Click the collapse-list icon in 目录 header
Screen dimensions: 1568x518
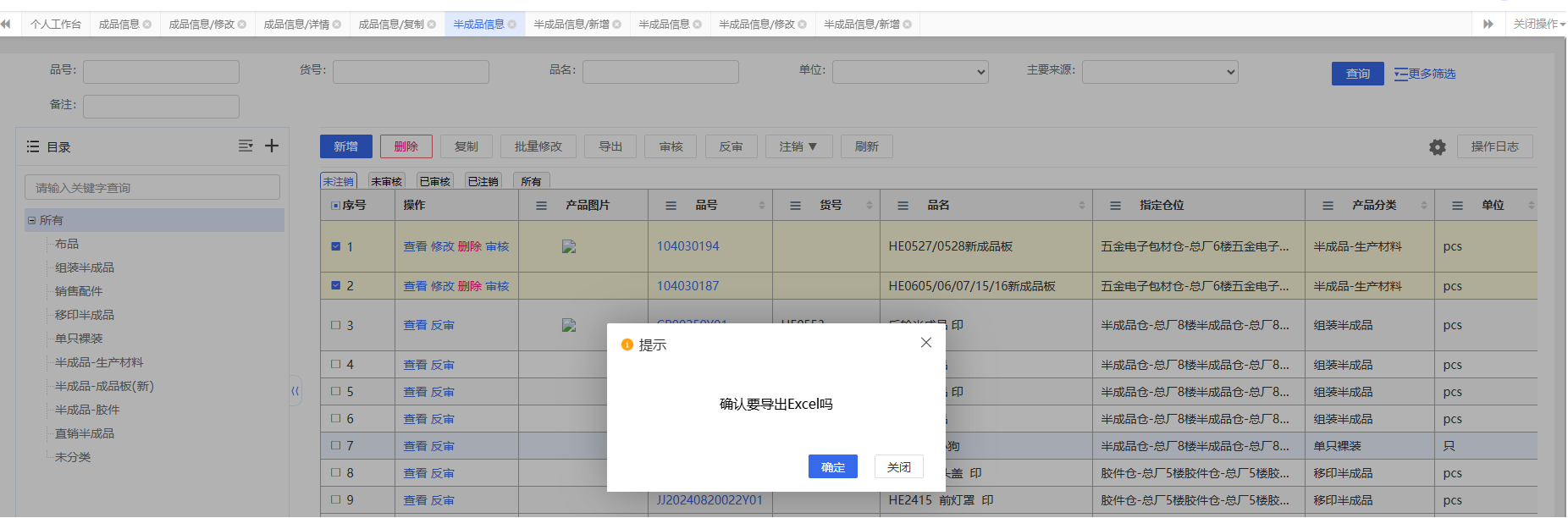(246, 146)
